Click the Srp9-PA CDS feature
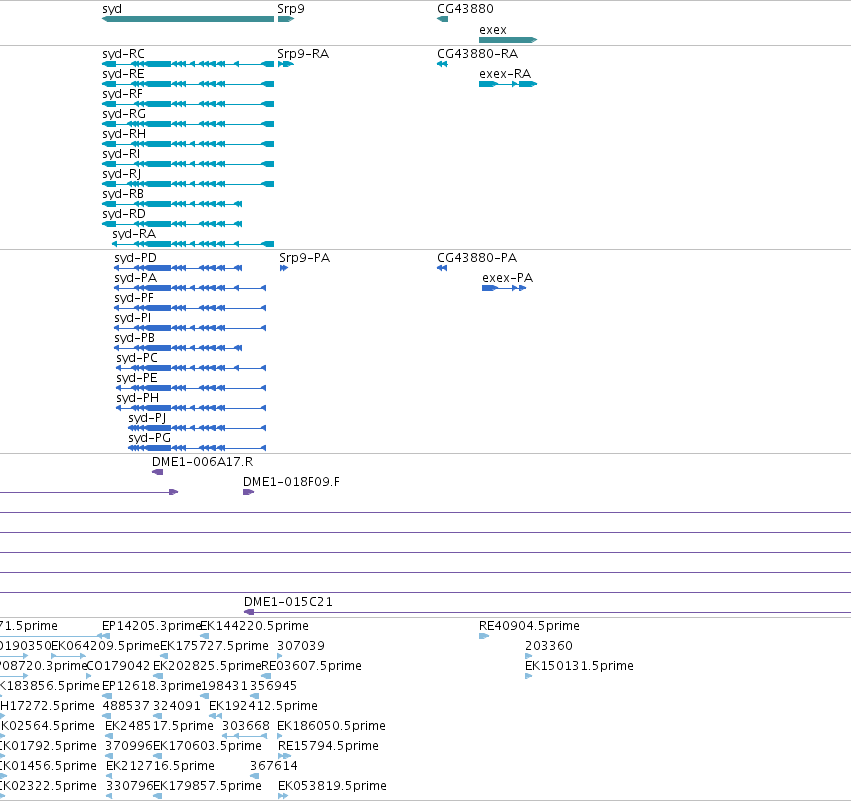 pos(284,268)
